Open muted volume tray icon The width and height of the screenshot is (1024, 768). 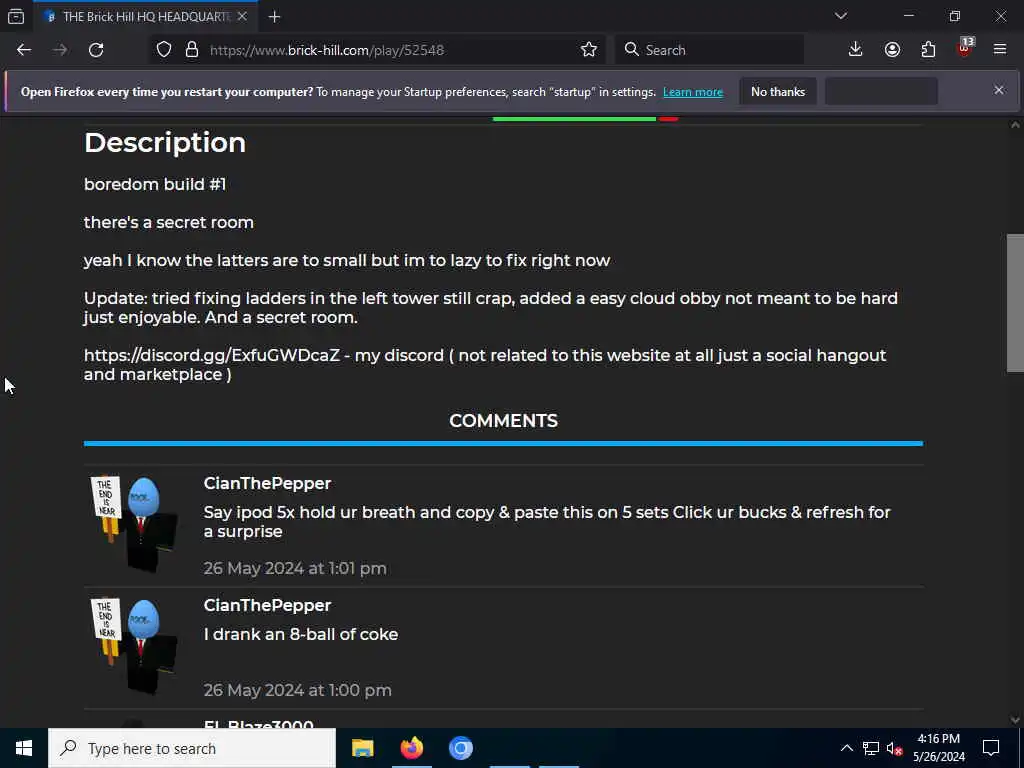point(894,748)
